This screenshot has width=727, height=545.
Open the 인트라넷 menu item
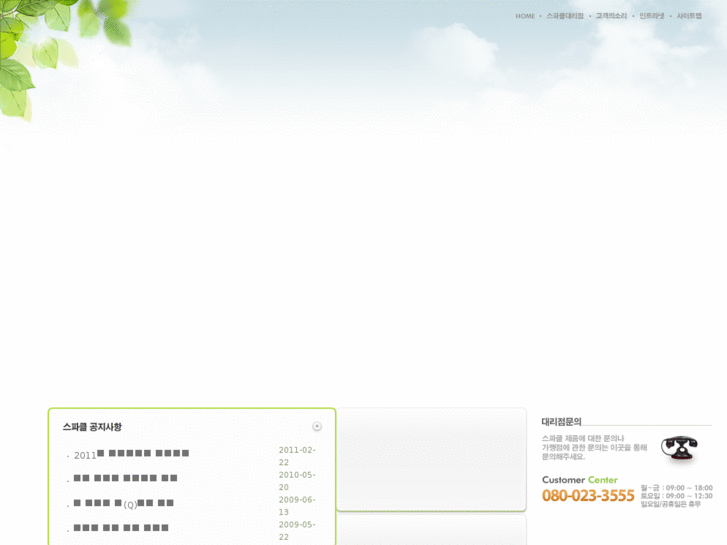coord(651,16)
